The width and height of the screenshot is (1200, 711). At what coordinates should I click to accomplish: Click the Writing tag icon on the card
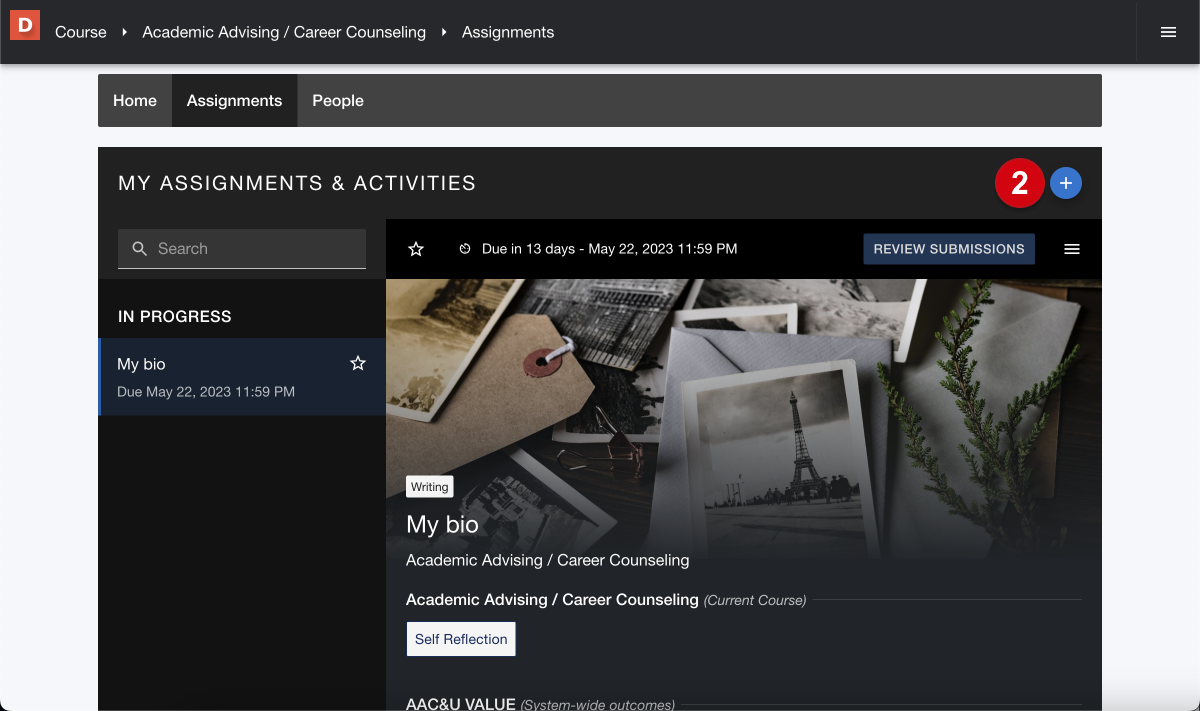(x=429, y=487)
